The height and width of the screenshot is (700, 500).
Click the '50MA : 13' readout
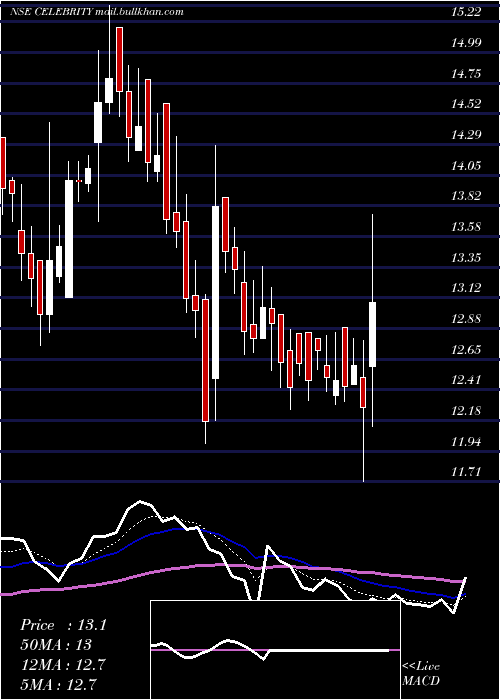click(x=56, y=645)
